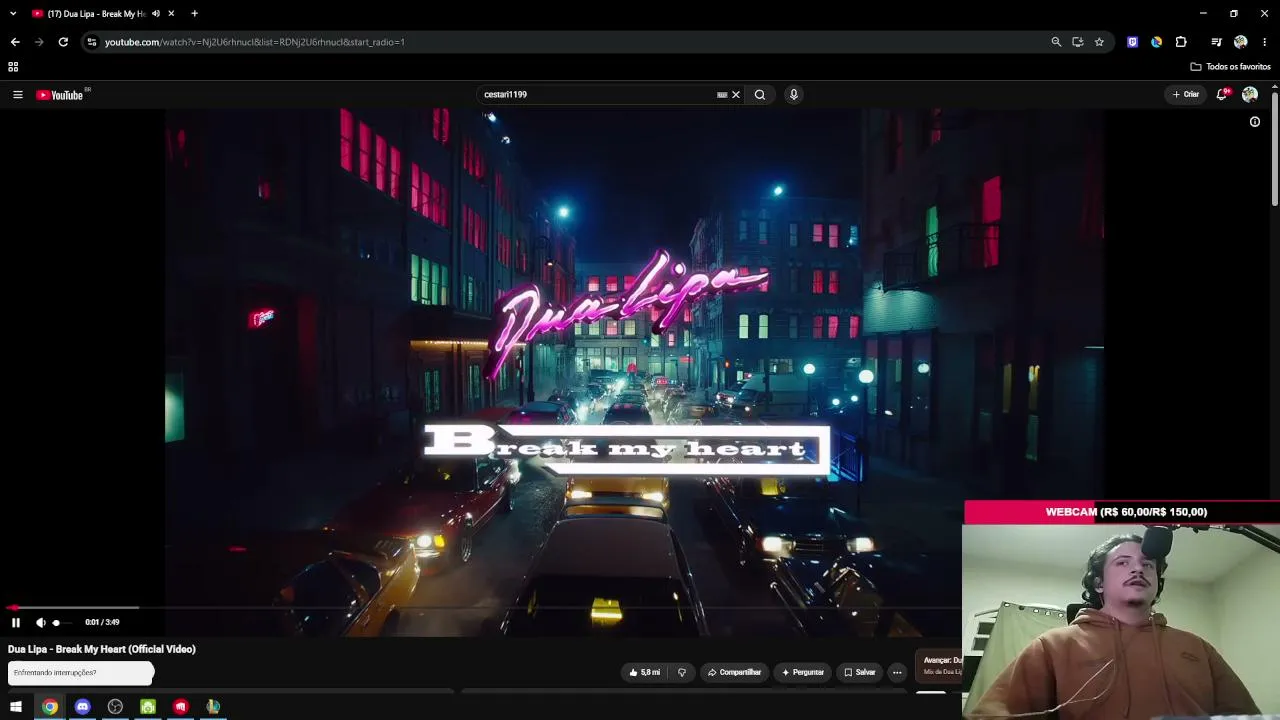Click the install app icon in the address bar
Image resolution: width=1280 pixels, height=720 pixels.
[1078, 42]
